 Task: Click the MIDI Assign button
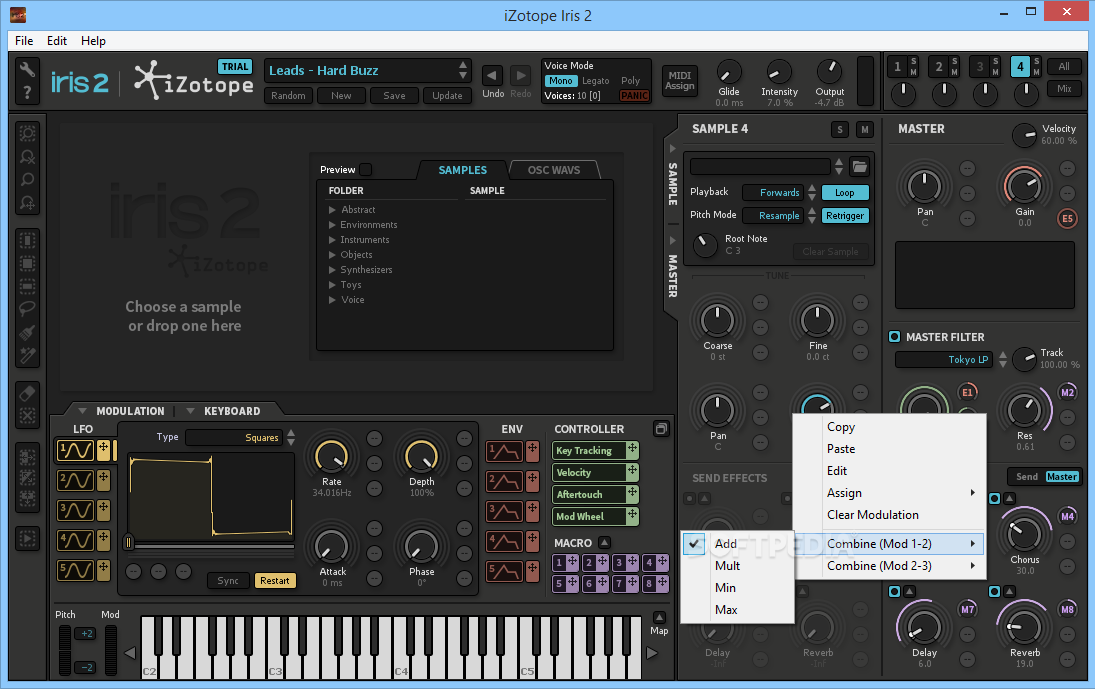pyautogui.click(x=679, y=80)
